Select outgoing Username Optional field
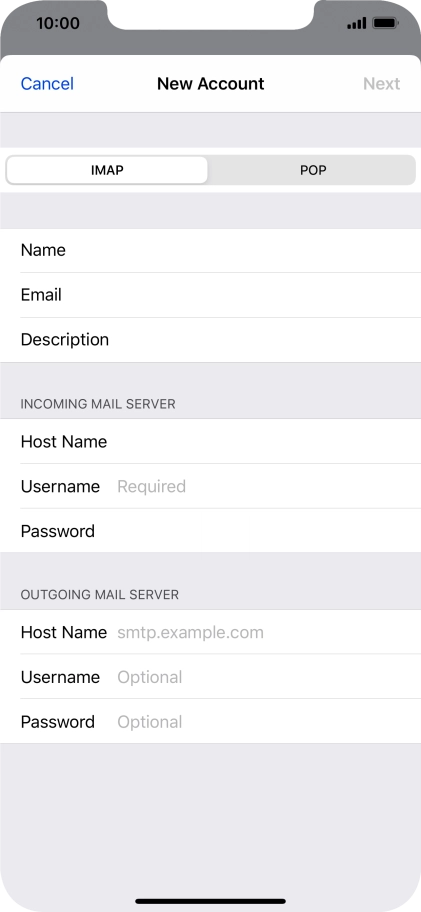The image size is (421, 912). [x=210, y=677]
